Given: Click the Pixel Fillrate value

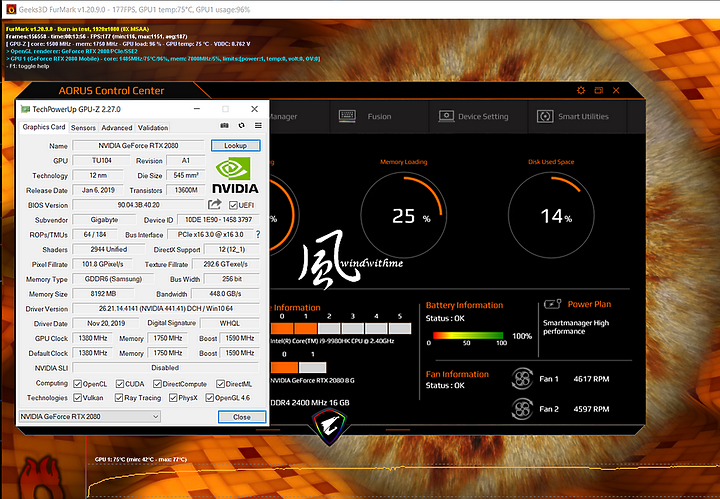Looking at the screenshot, I should (x=102, y=264).
